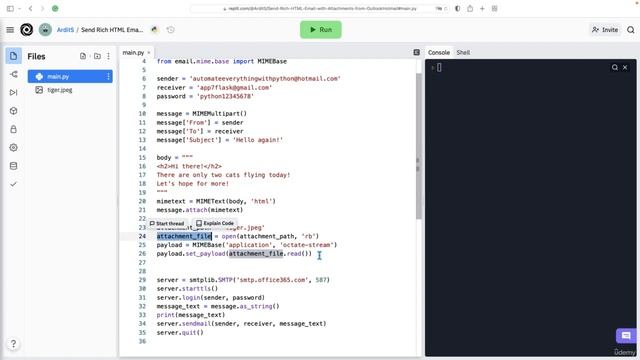Toggle the editor layout icon beside Console
The image size is (640, 360).
(x=417, y=52)
